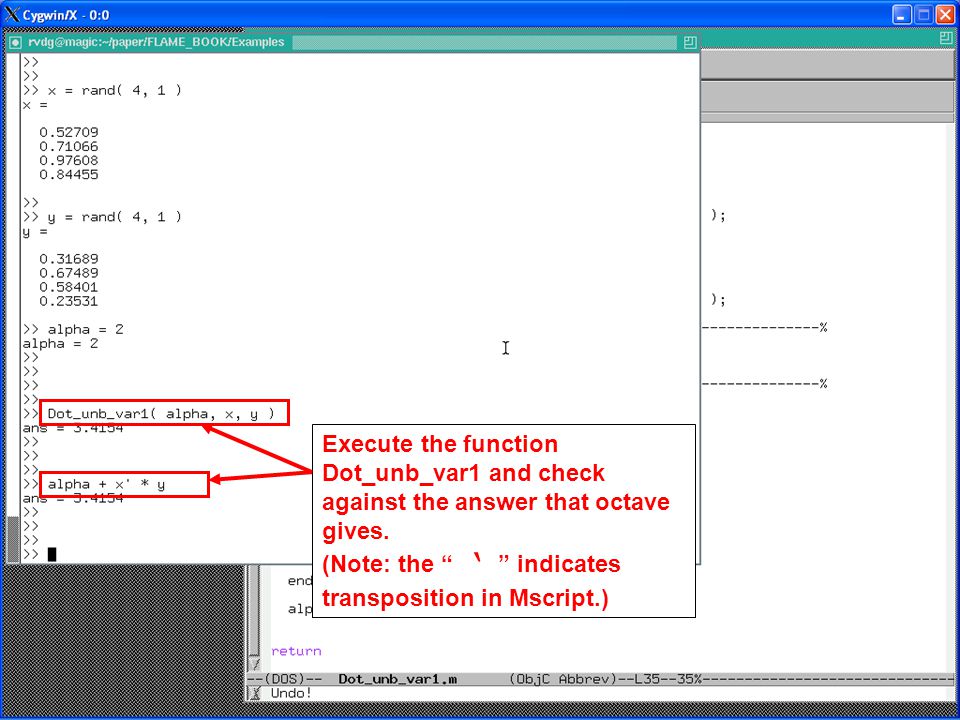Click the "--(DOS)--" mode line segment
The image size is (960, 720).
pyautogui.click(x=284, y=679)
